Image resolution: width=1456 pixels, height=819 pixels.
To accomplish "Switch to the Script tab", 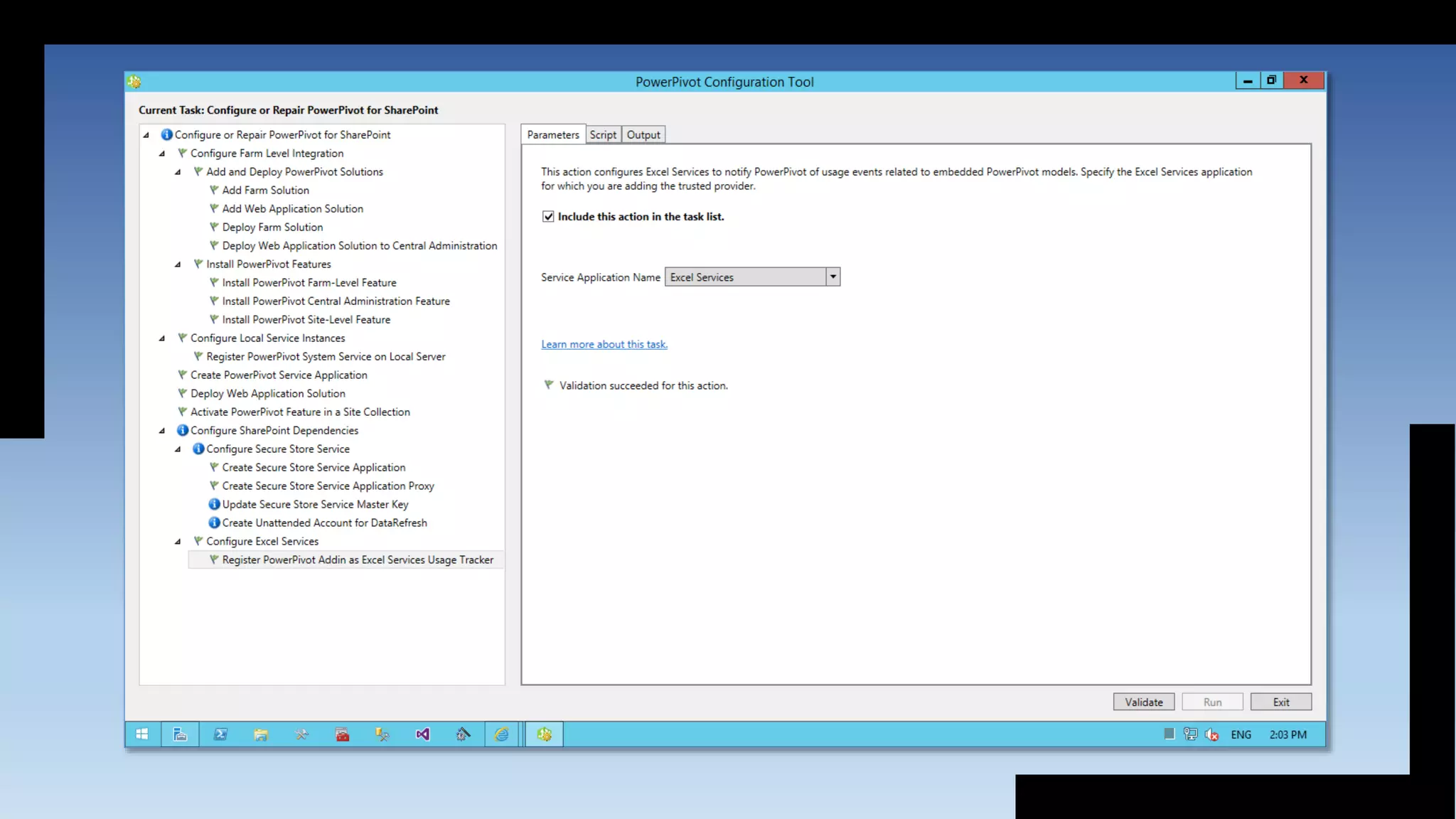I will pyautogui.click(x=603, y=135).
